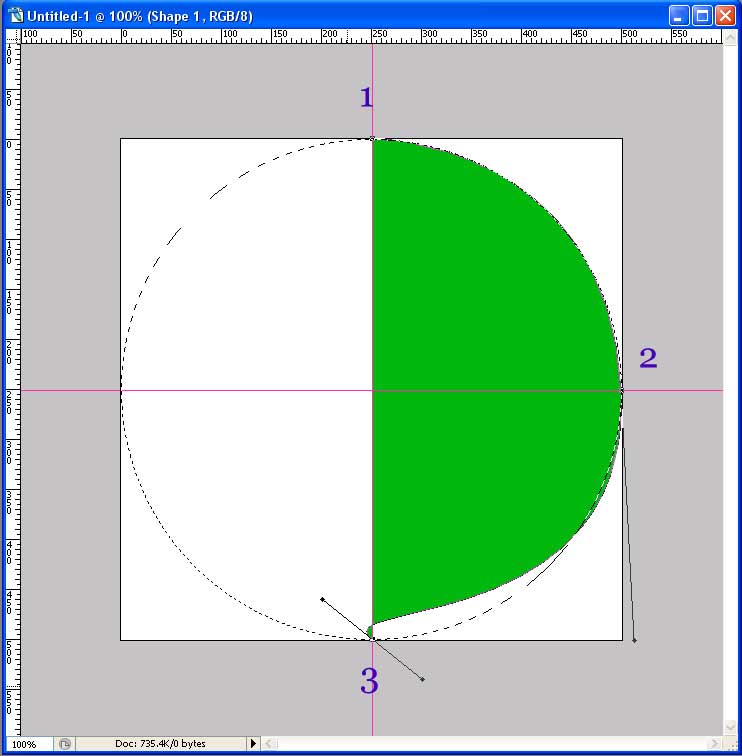This screenshot has width=742, height=756.
Task: Click the vertical scrollbar down arrow
Action: [730, 728]
